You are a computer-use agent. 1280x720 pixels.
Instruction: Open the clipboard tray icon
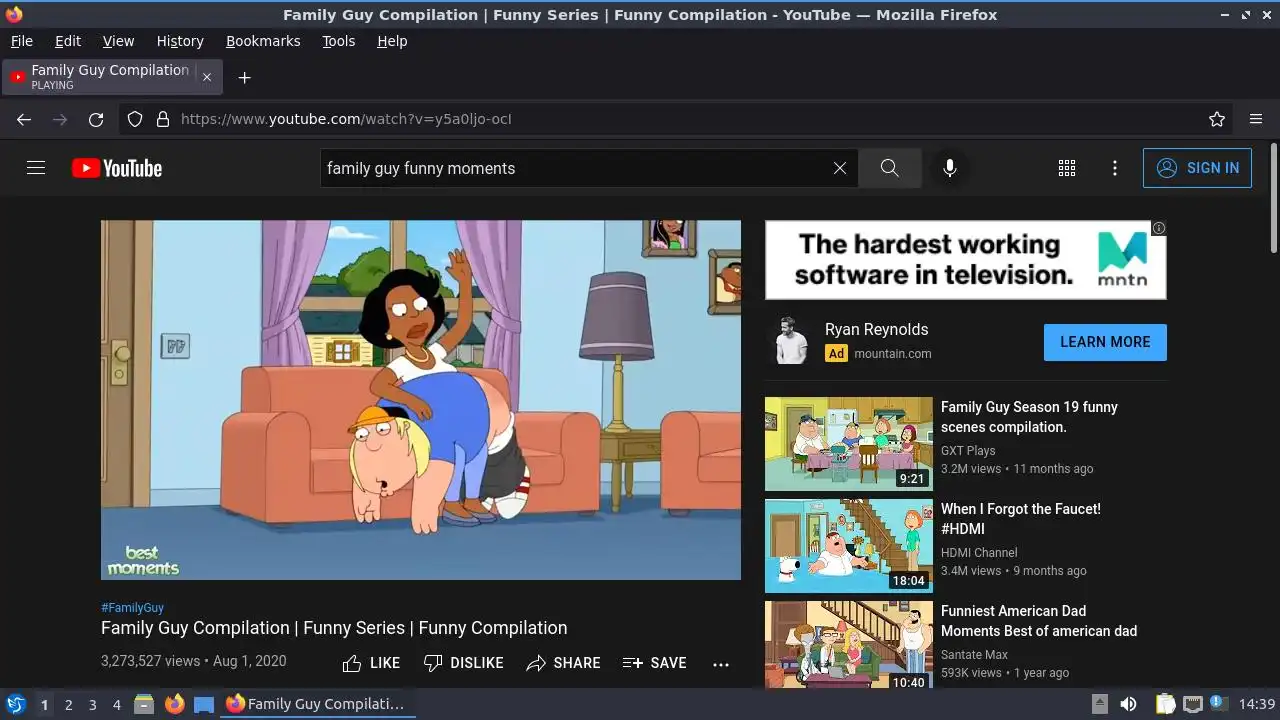(1165, 704)
